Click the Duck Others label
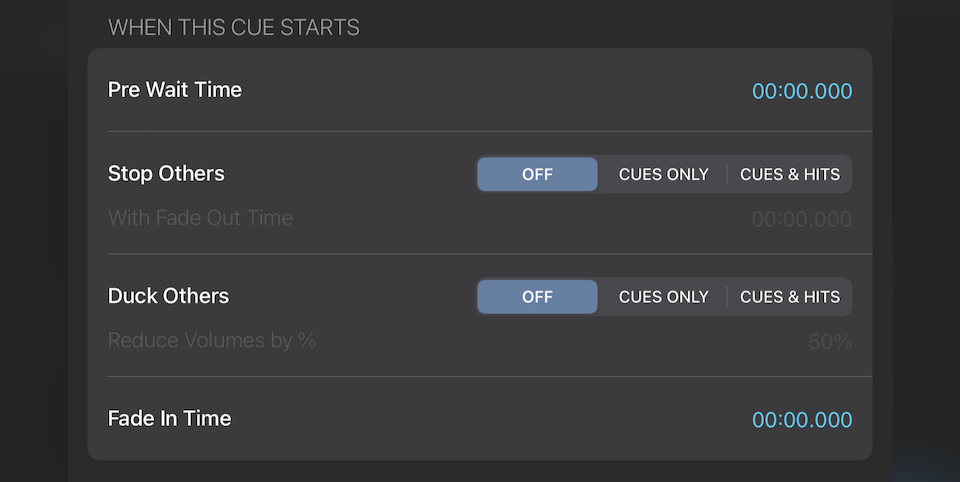Viewport: 960px width, 482px height. tap(168, 296)
